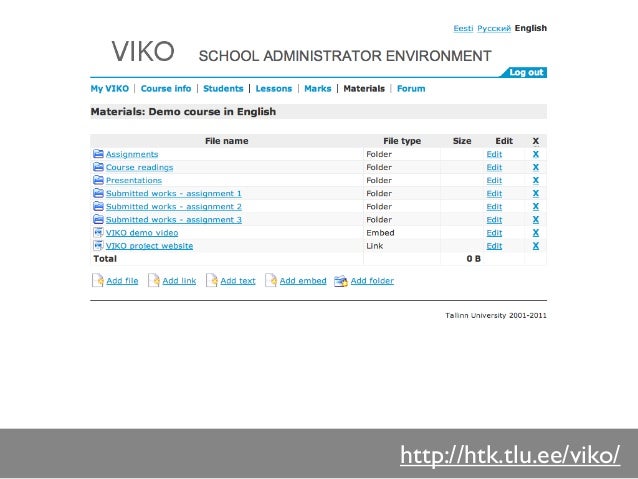
Task: Click folder icon of Submitted works assignment 1
Action: pyautogui.click(x=98, y=193)
